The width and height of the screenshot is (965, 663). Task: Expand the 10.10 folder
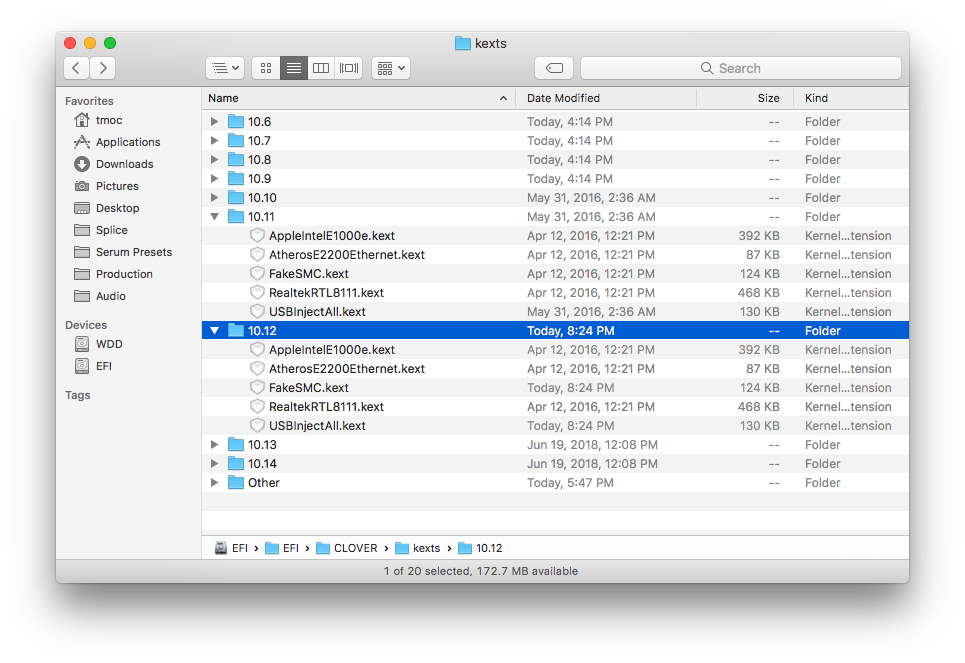214,198
